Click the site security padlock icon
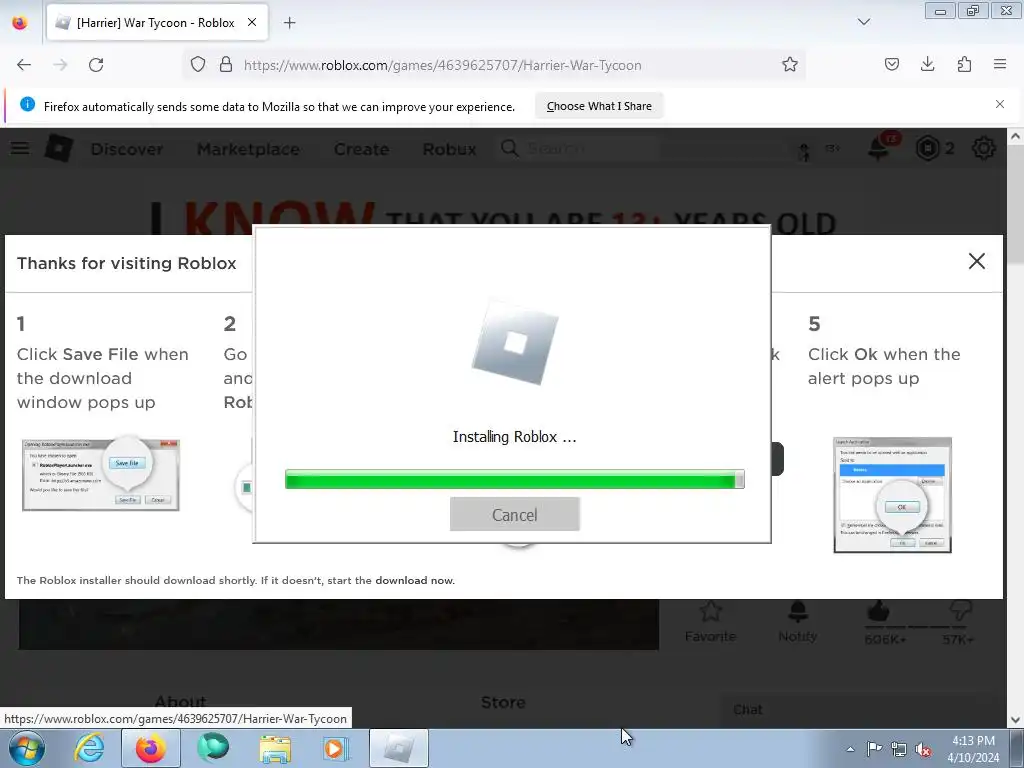Image resolution: width=1024 pixels, height=768 pixels. (226, 65)
